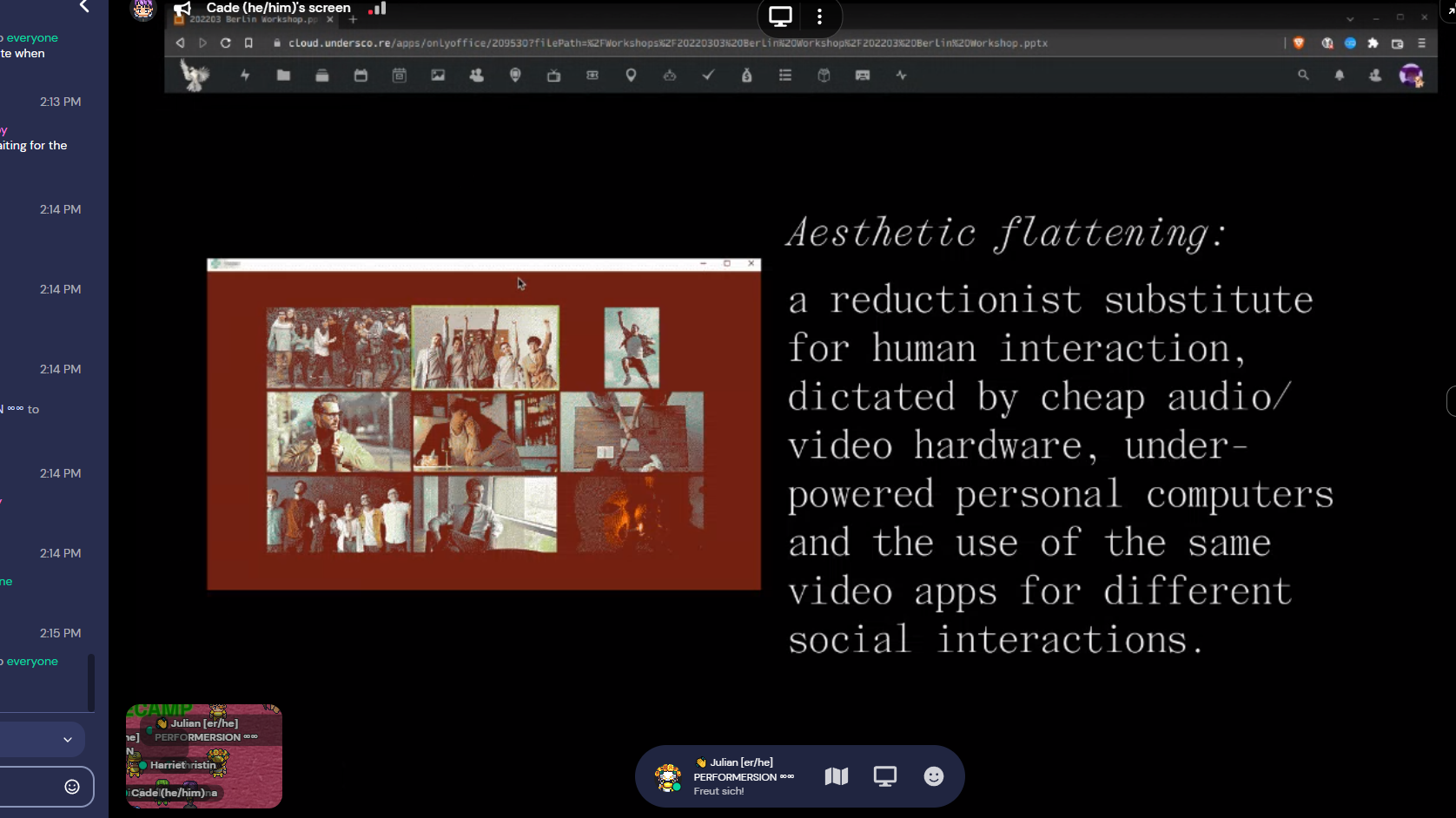Open the emoji reactions smiley in bottom bar
Image resolution: width=1456 pixels, height=818 pixels.
933,776
